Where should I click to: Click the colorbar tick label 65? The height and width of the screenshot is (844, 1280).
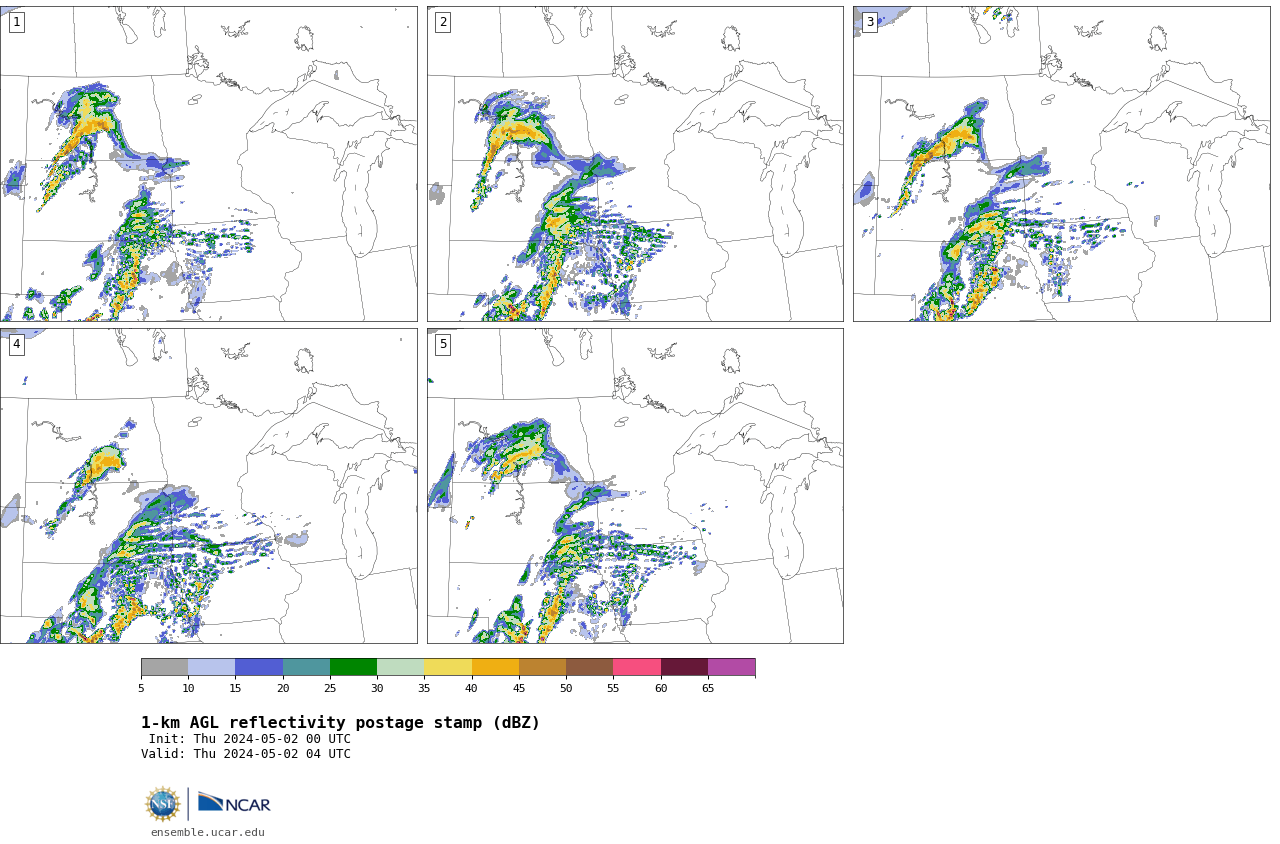[708, 688]
